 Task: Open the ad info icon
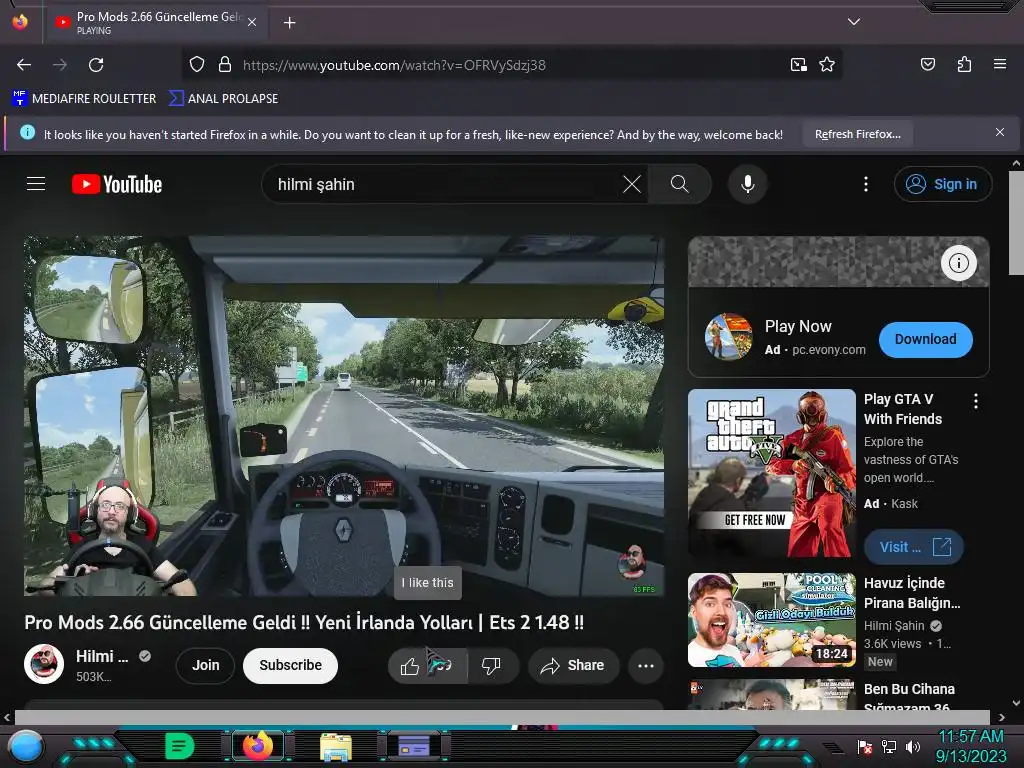[958, 263]
